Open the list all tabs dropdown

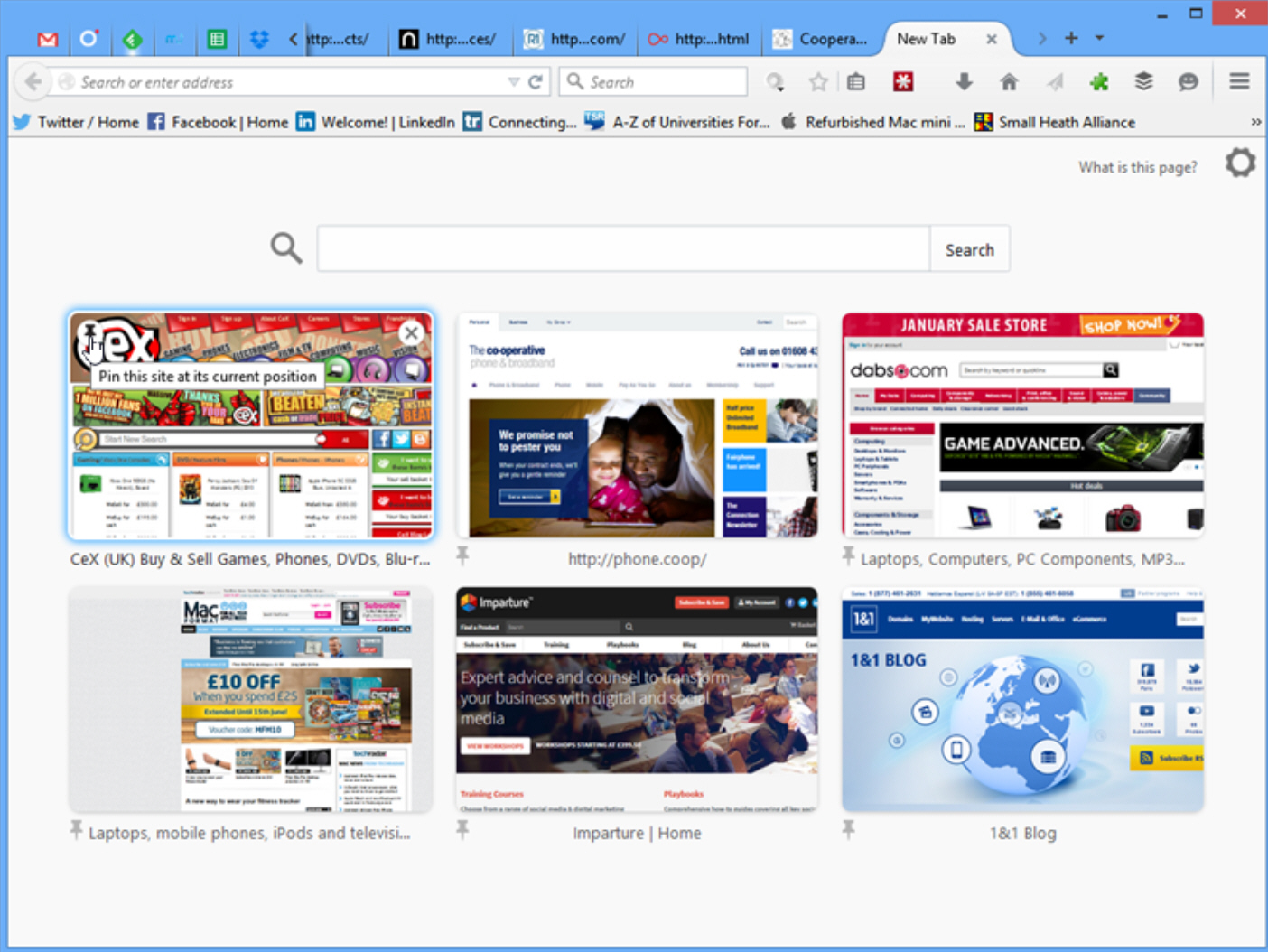[x=1099, y=38]
